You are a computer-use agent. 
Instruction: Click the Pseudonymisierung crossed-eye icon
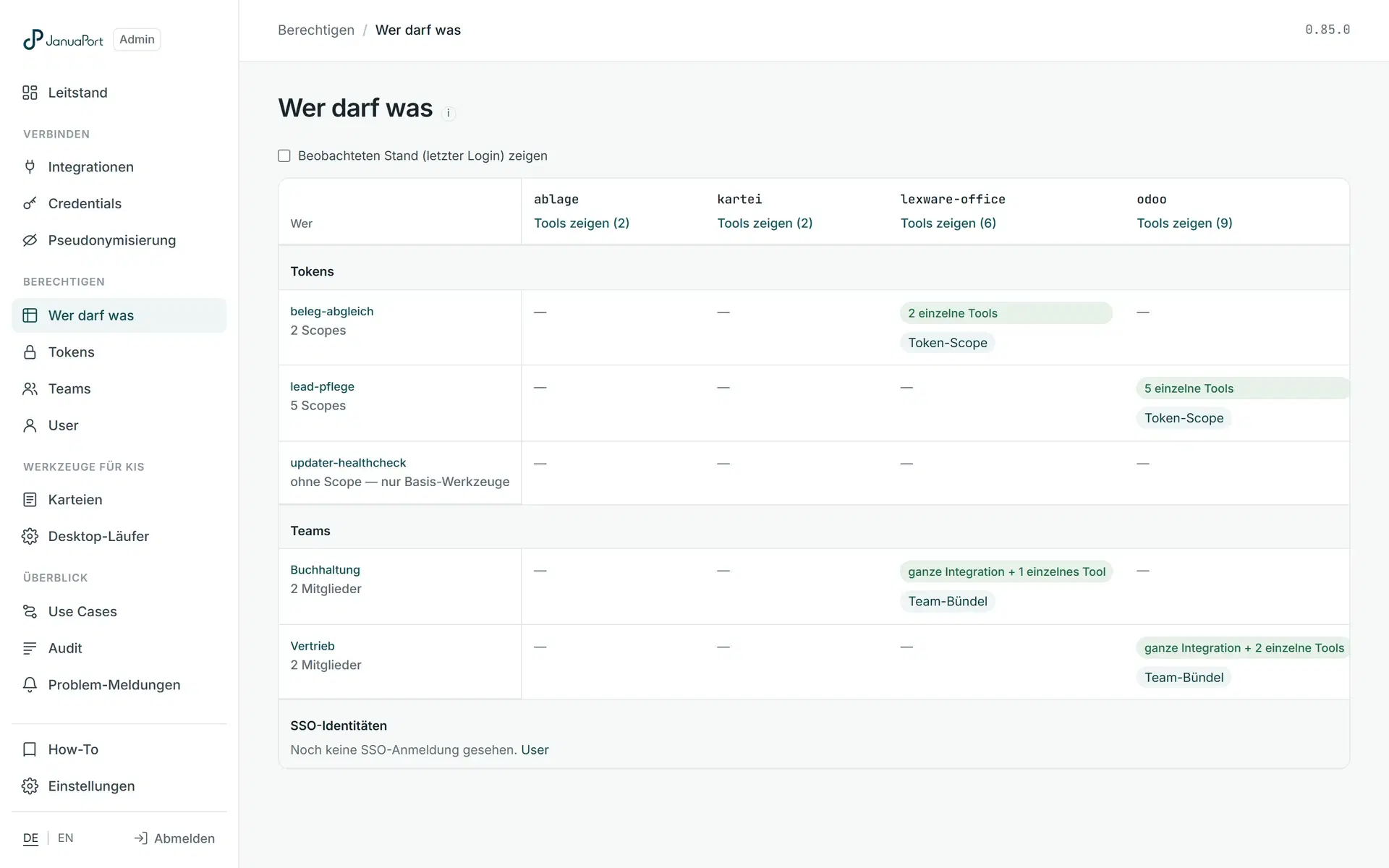tap(30, 240)
